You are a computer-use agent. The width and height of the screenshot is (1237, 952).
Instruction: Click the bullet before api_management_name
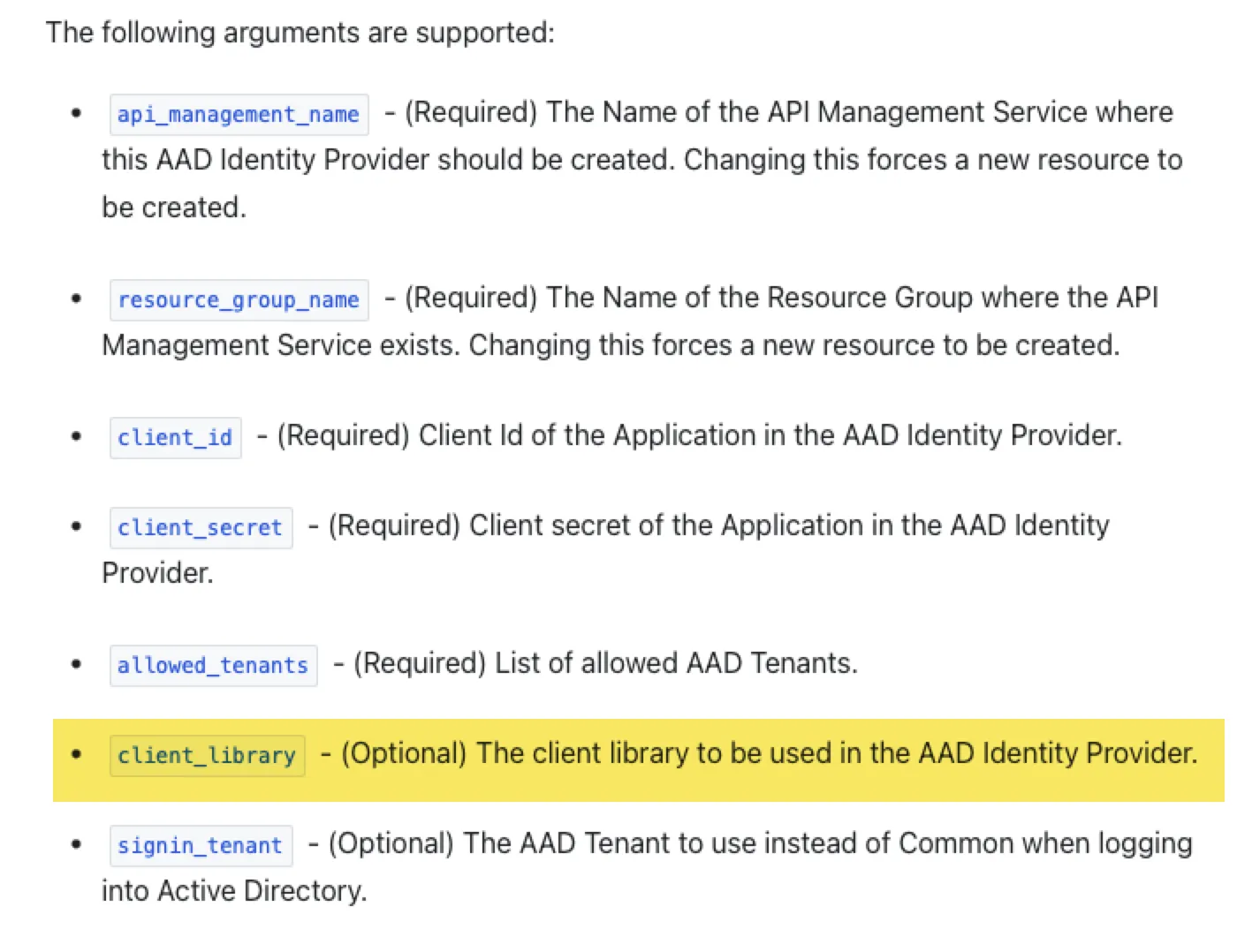(x=77, y=113)
